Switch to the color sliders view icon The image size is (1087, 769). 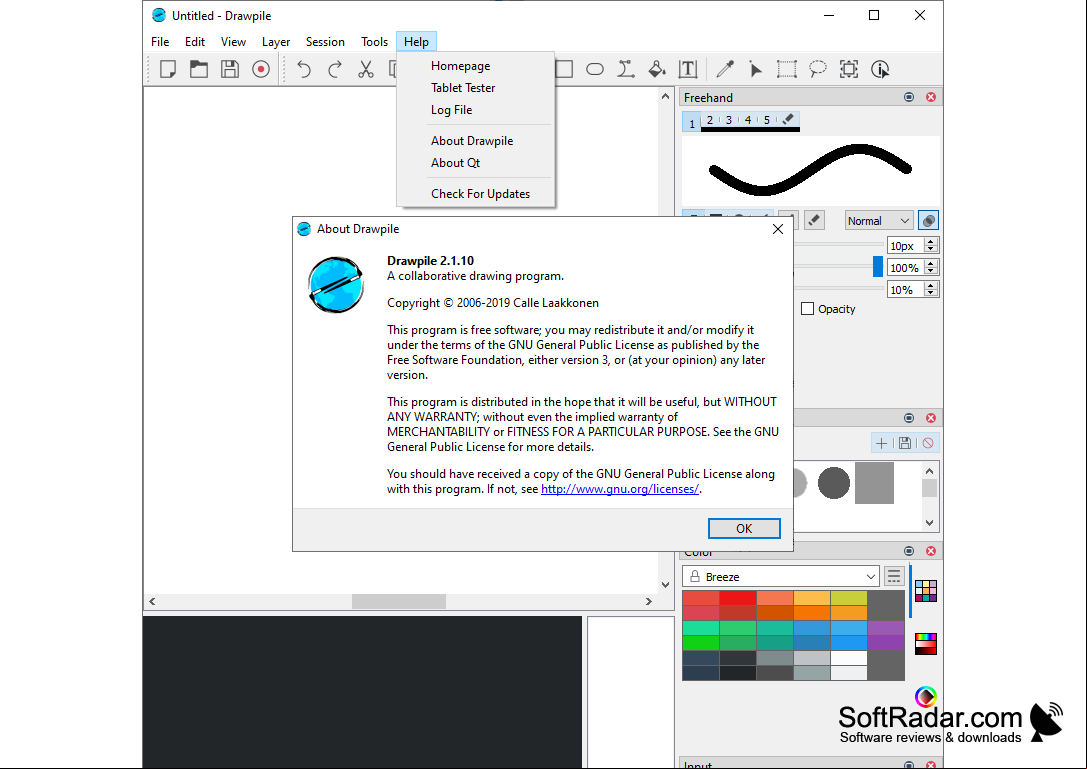[925, 643]
